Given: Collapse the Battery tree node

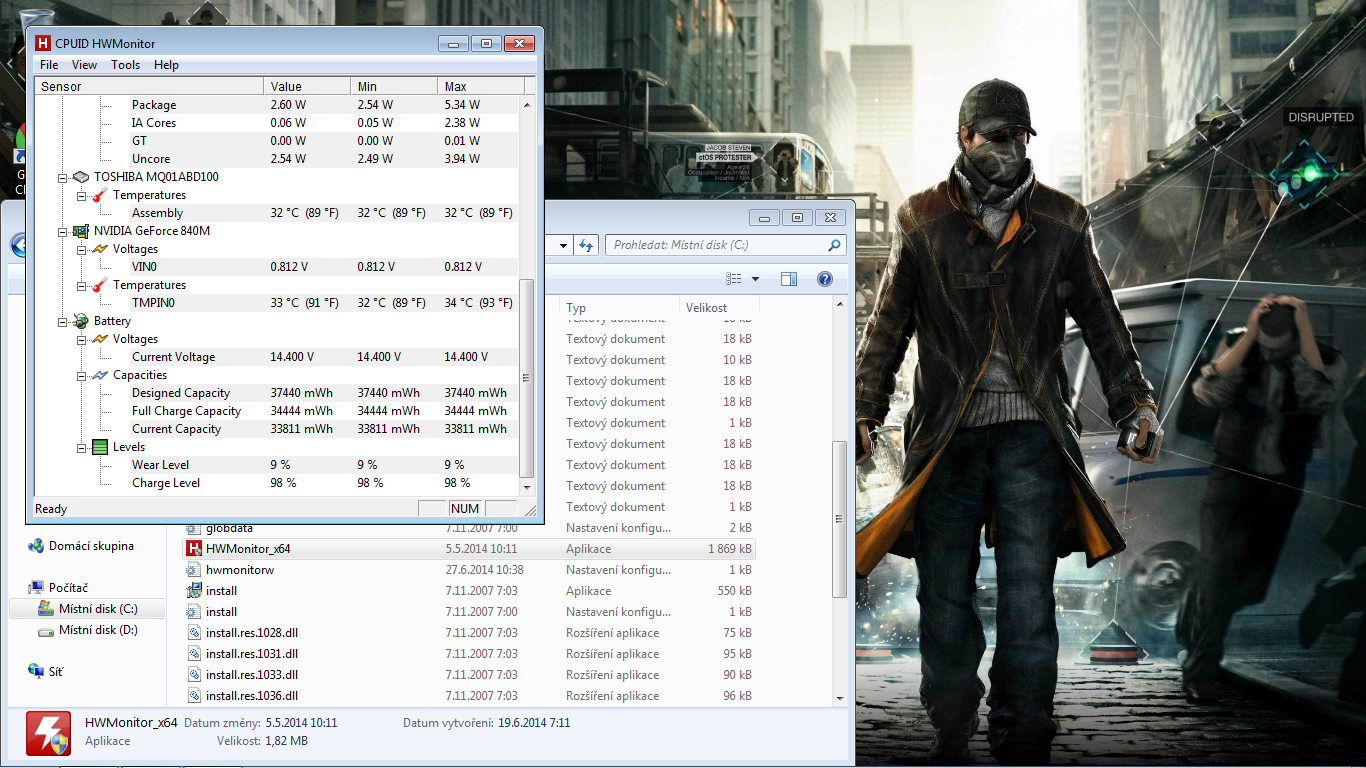Looking at the screenshot, I should (62, 321).
